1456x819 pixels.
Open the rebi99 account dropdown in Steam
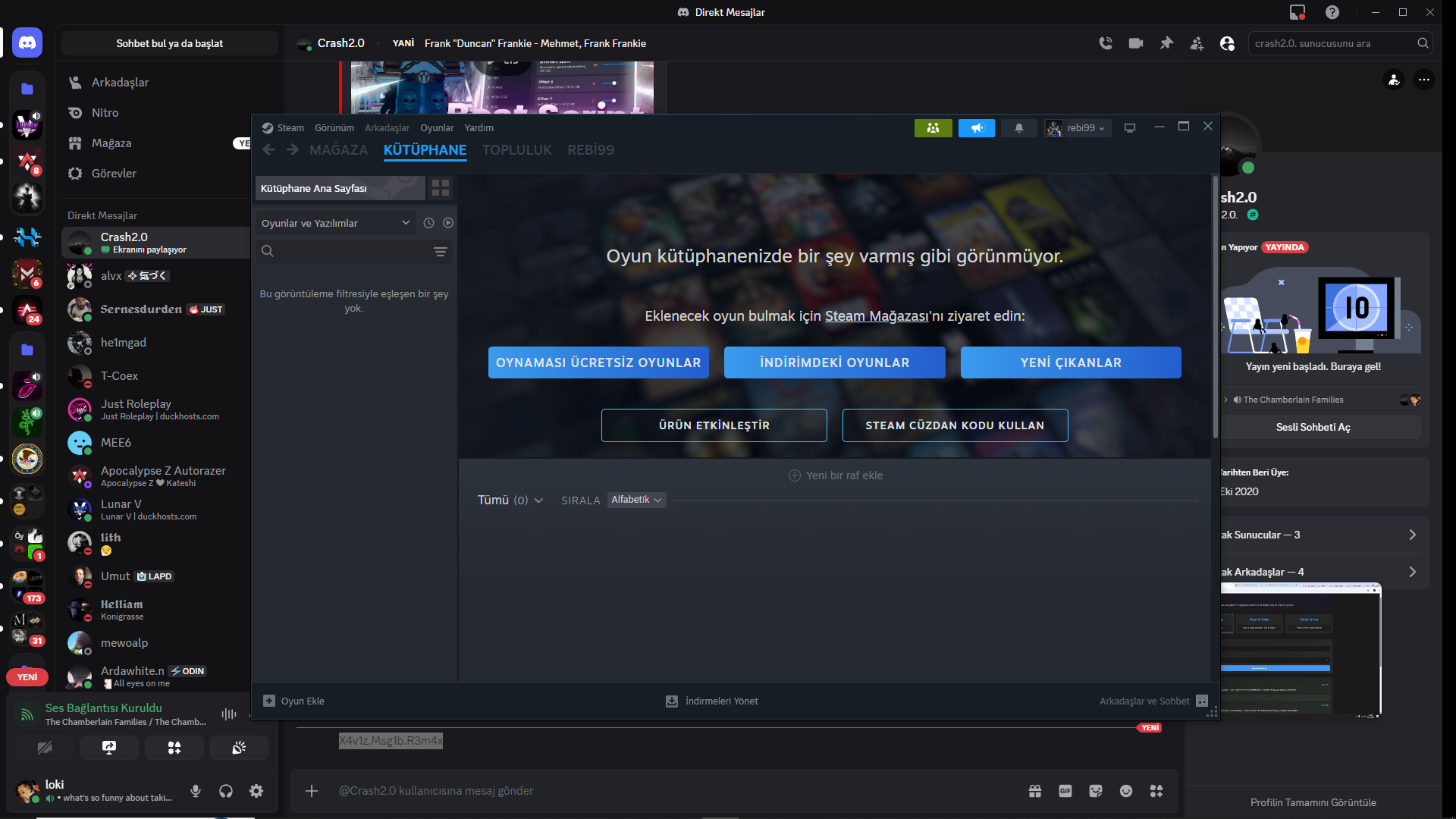[1077, 128]
